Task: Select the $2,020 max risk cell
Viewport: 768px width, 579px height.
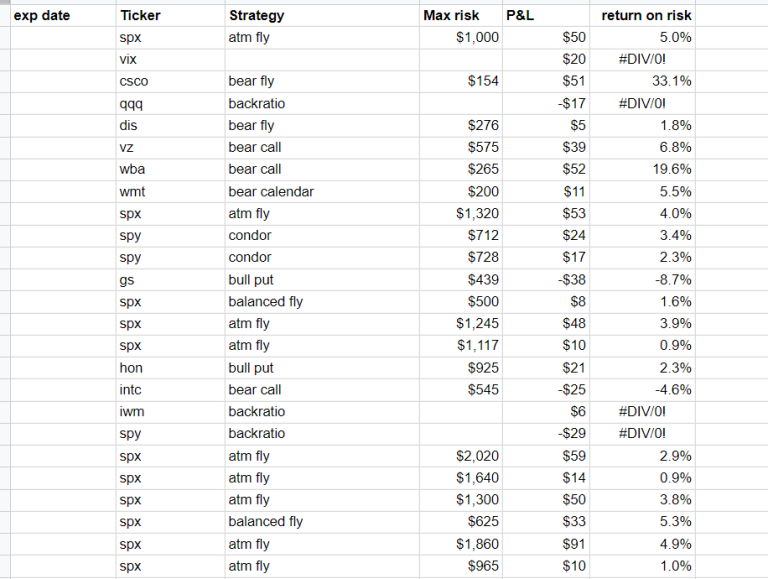Action: [477, 456]
